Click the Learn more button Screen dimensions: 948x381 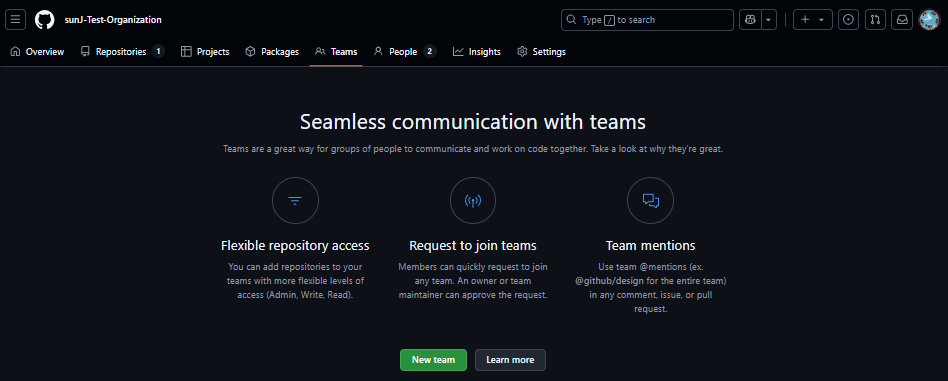[x=510, y=360]
